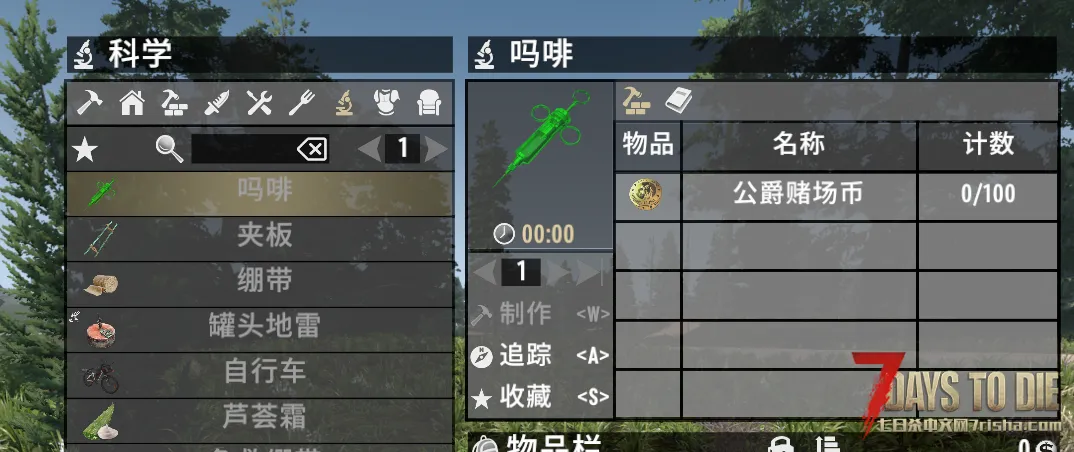
Task: Decrease the craft quantity by one
Action: [x=485, y=272]
